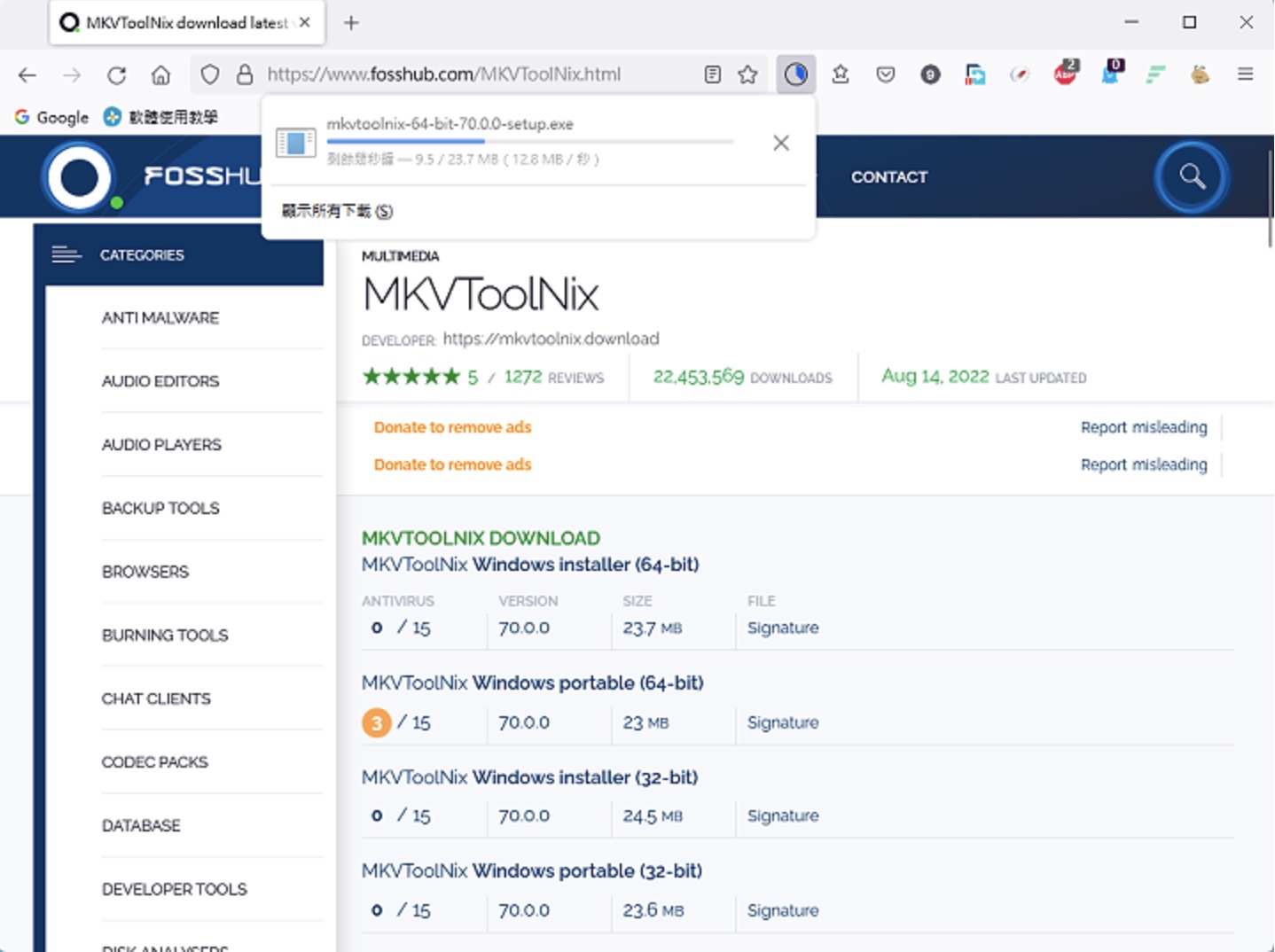Click the address bar URL

coord(444,74)
